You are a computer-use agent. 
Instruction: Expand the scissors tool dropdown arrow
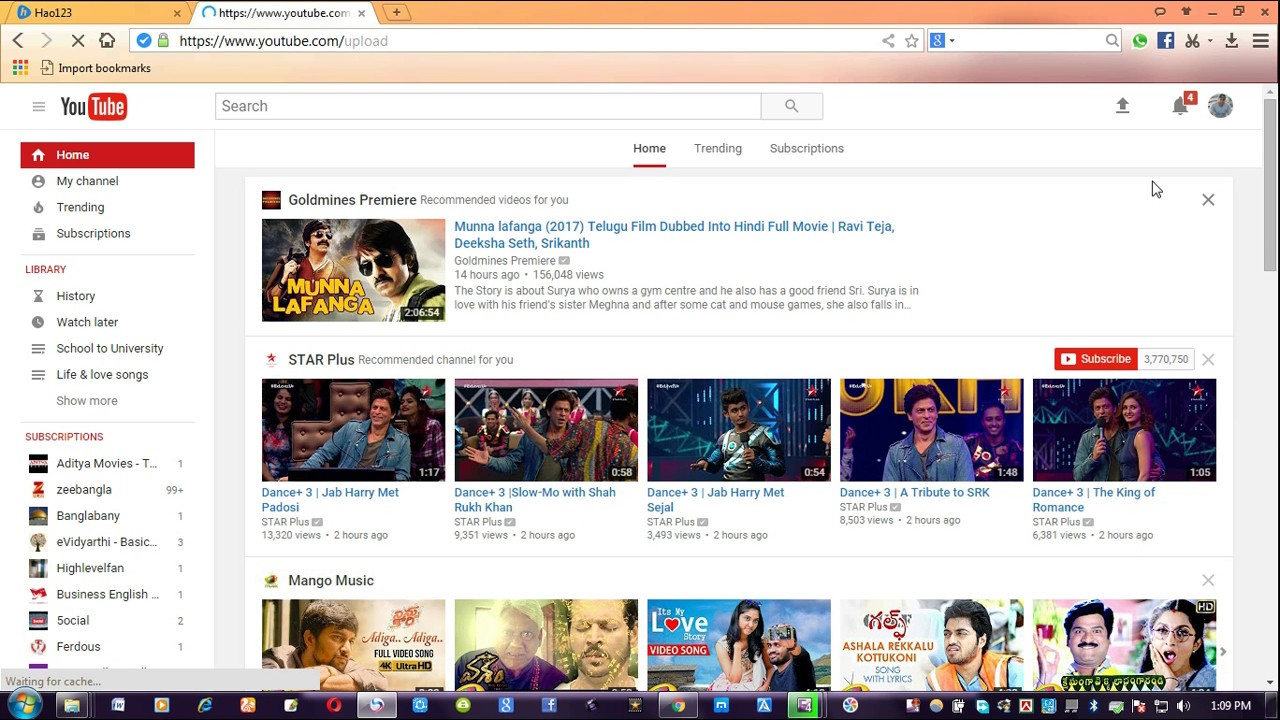pos(1210,41)
